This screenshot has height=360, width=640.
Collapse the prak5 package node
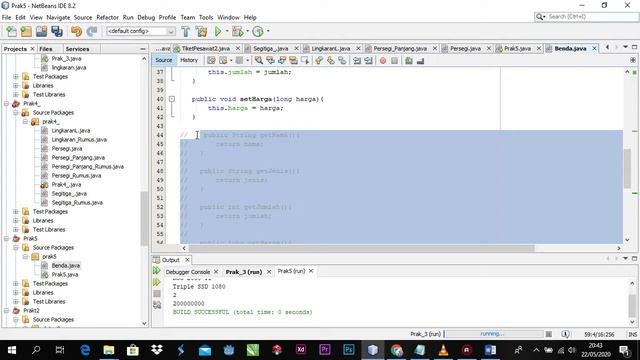coord(25,256)
